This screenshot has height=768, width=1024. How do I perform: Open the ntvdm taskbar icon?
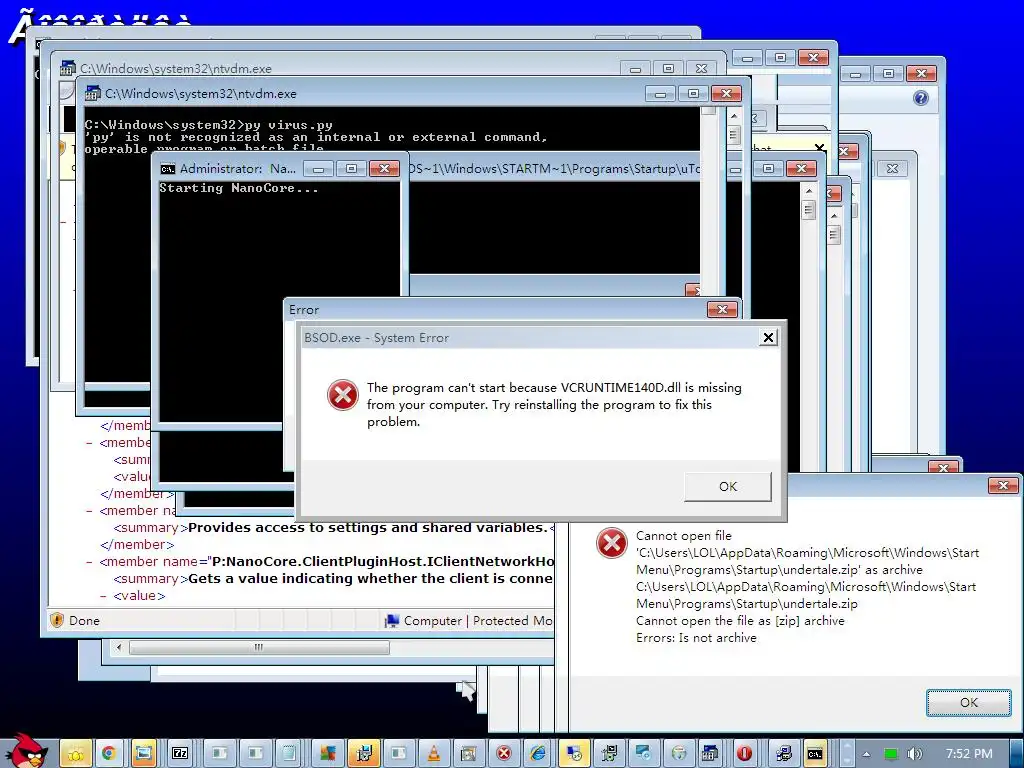pos(709,753)
